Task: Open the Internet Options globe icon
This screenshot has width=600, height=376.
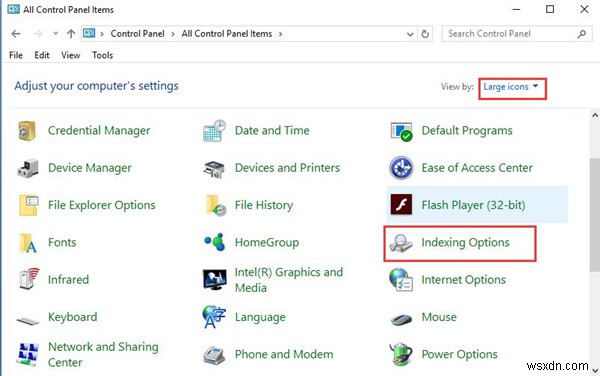Action: click(401, 280)
